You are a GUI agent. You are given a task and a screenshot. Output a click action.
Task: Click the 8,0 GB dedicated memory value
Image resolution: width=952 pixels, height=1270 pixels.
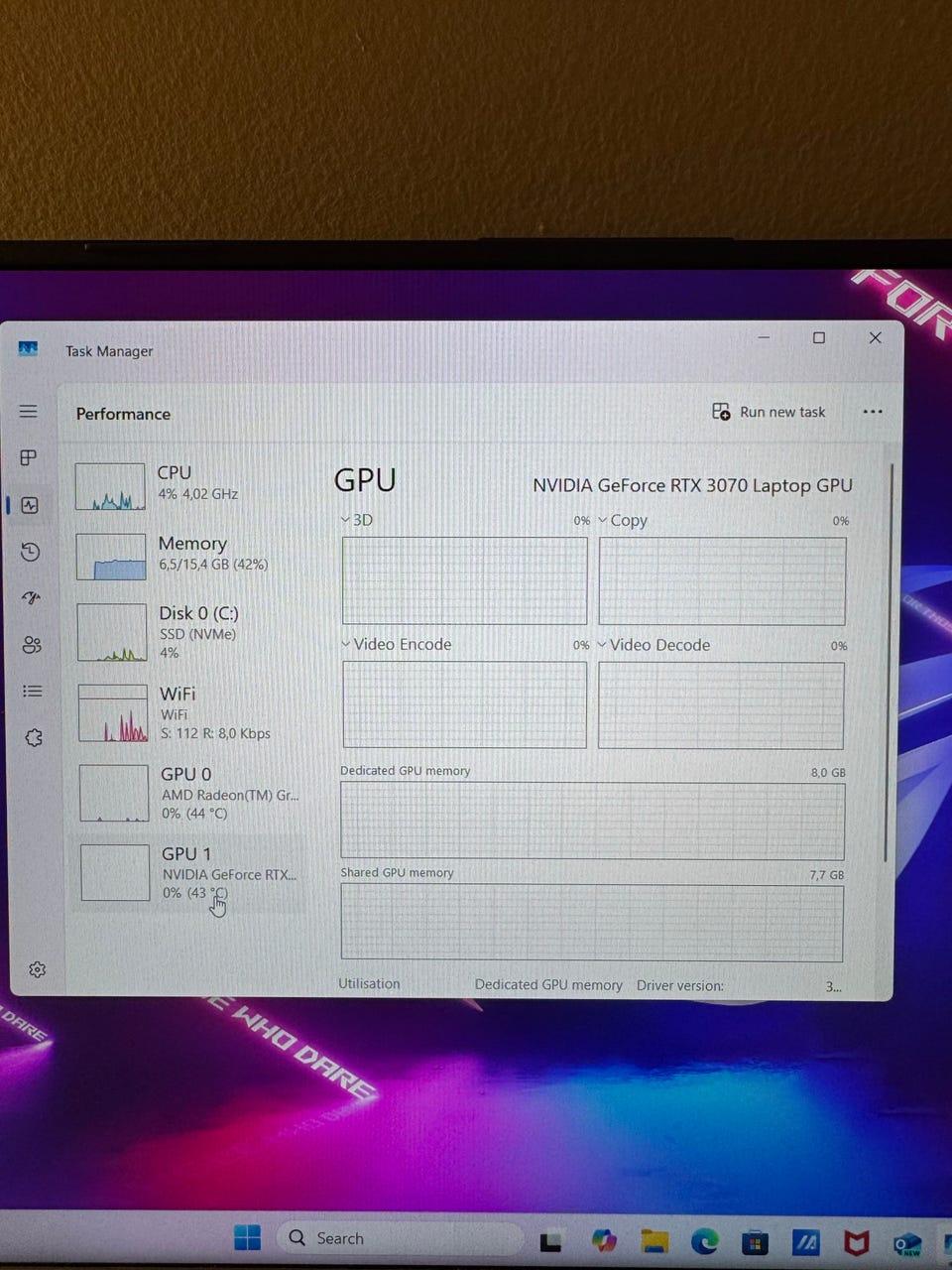coord(828,772)
